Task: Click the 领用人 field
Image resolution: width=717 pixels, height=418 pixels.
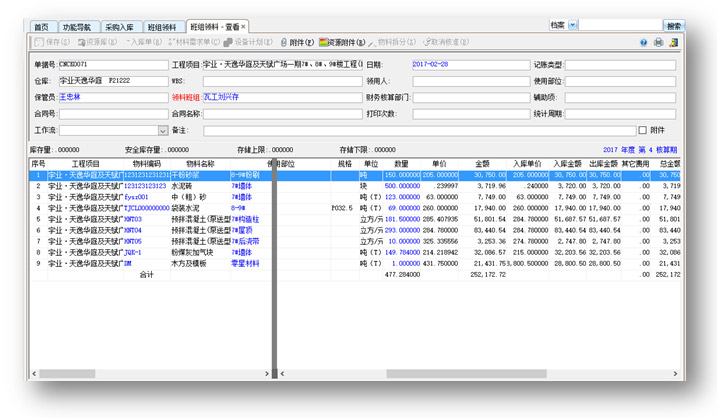Action: 471,81
